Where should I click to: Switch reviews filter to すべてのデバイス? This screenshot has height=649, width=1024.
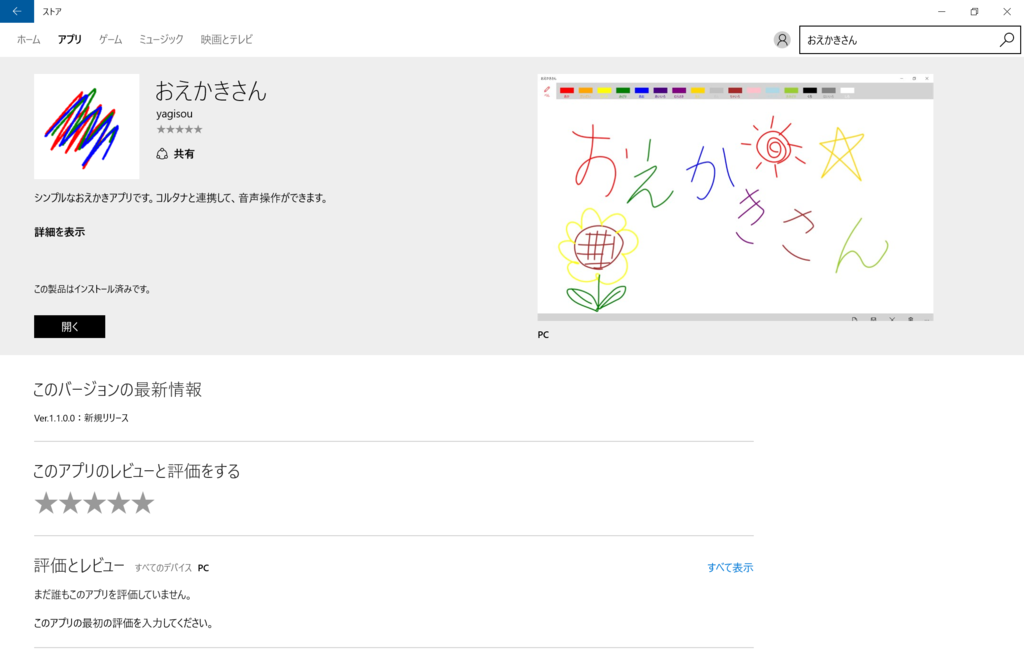click(x=166, y=567)
